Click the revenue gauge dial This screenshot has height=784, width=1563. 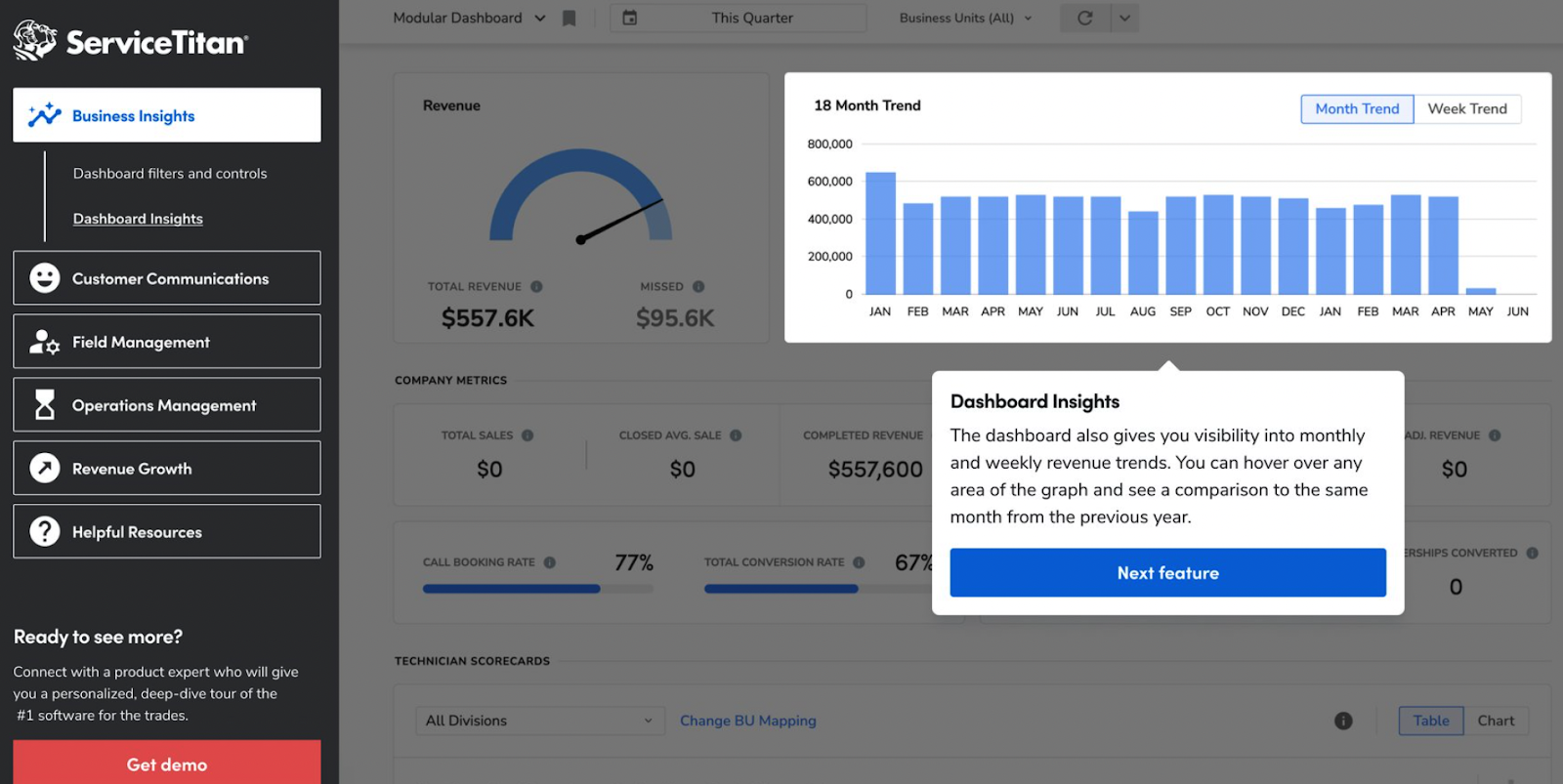tap(581, 194)
